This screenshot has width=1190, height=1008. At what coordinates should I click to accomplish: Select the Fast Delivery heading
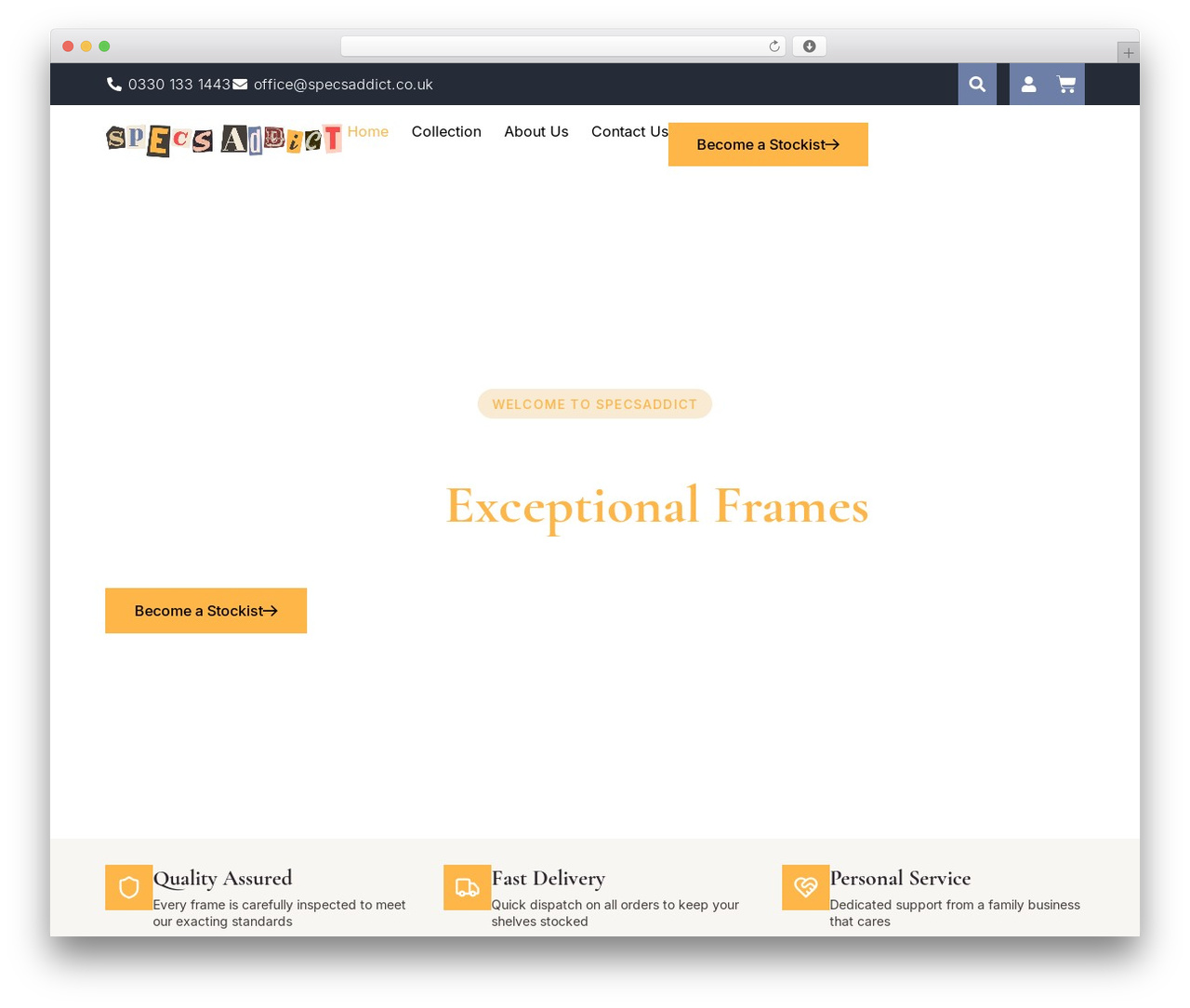549,879
